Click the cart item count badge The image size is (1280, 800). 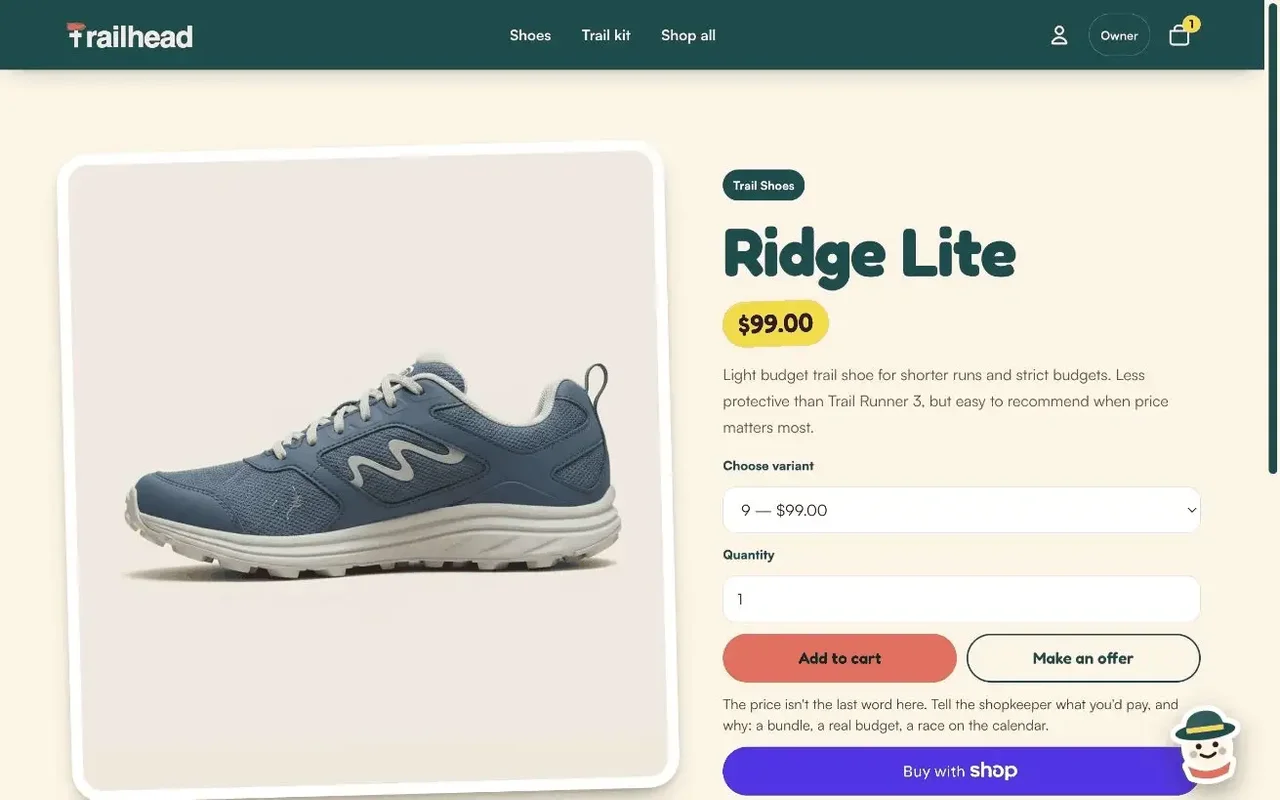pos(1191,24)
